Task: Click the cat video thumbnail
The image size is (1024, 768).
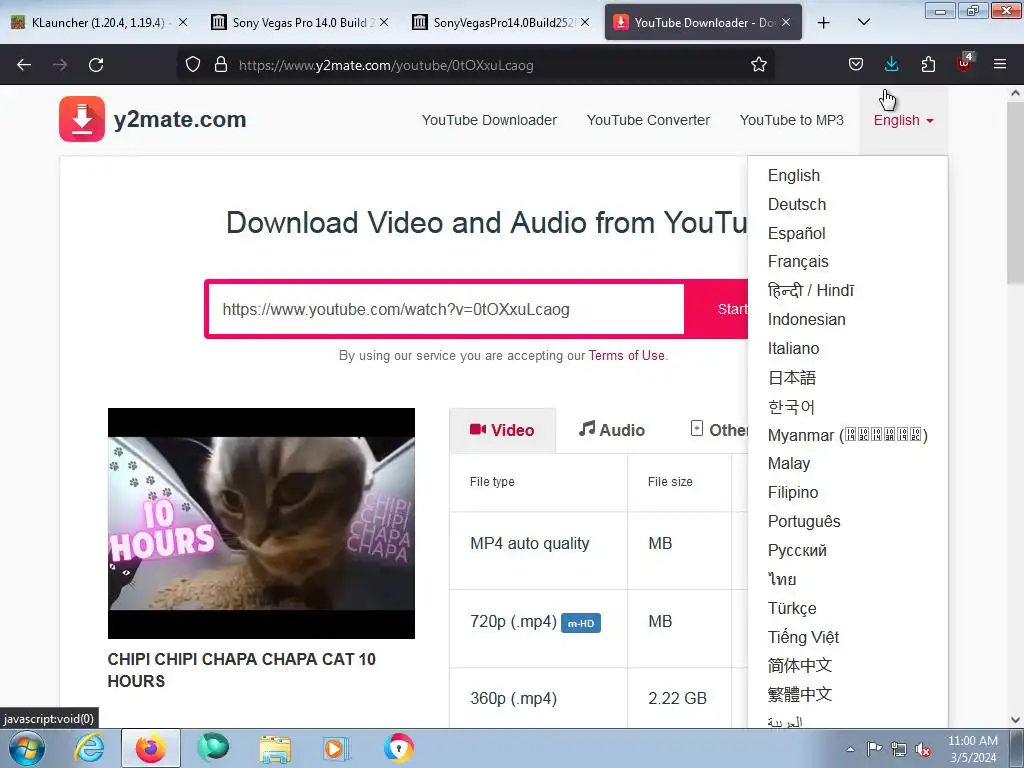Action: click(x=261, y=523)
